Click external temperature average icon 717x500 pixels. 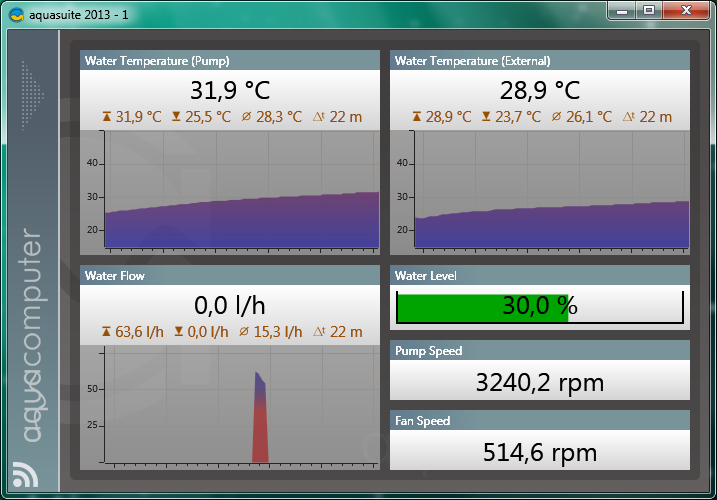point(556,117)
